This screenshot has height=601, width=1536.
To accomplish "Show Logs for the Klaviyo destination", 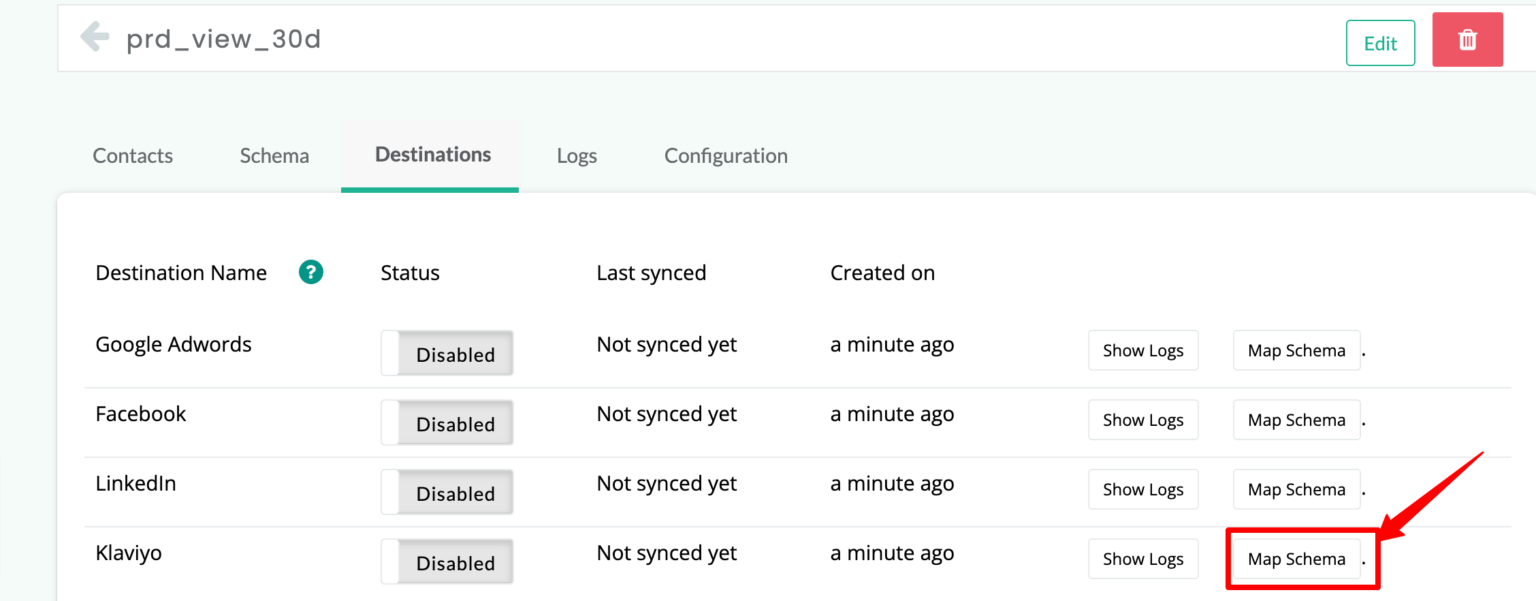I will click(x=1143, y=559).
